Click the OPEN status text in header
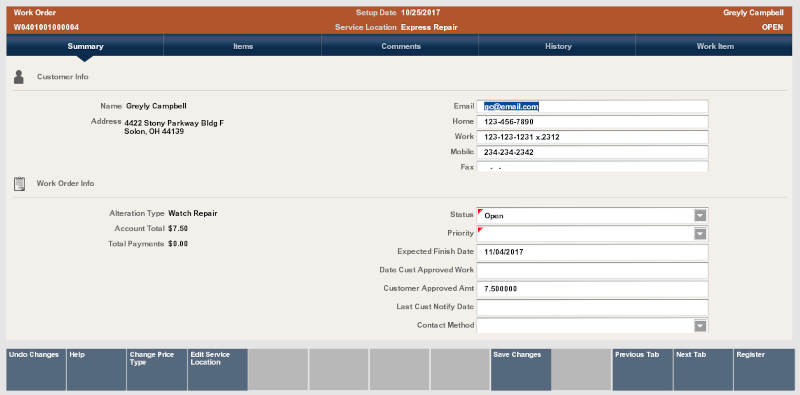 coord(772,28)
